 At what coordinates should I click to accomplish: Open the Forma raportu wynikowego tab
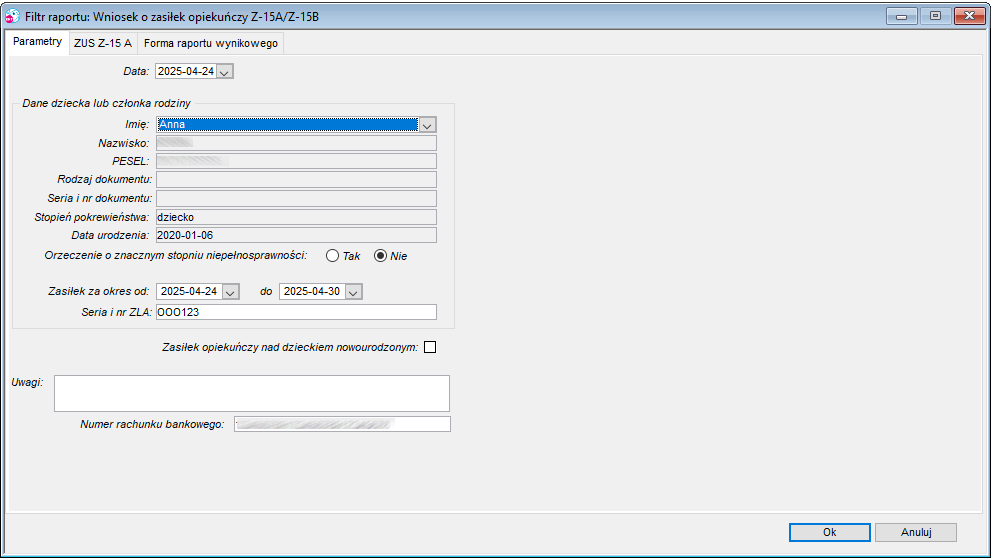point(211,43)
